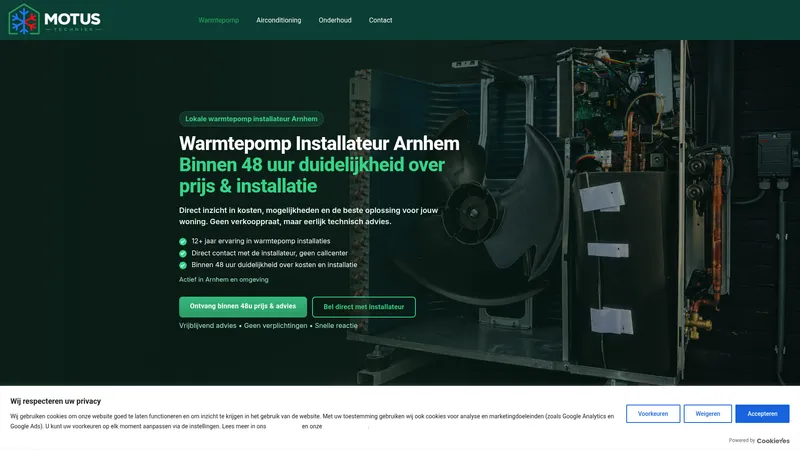Go to the Onderhoud page
Image resolution: width=800 pixels, height=450 pixels.
335,20
